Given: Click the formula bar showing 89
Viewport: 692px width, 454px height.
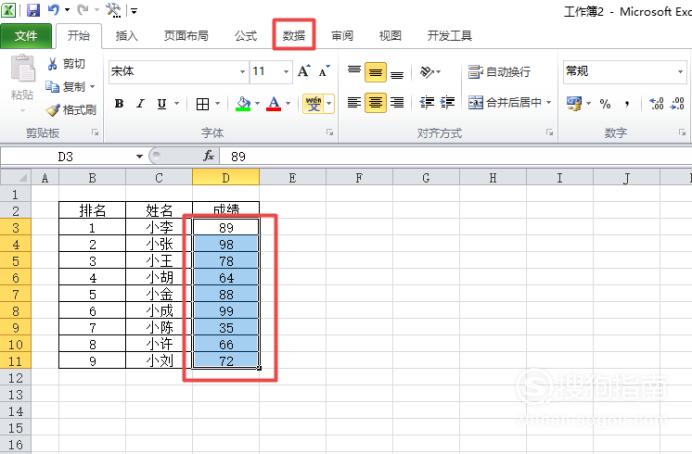Looking at the screenshot, I should (455, 157).
